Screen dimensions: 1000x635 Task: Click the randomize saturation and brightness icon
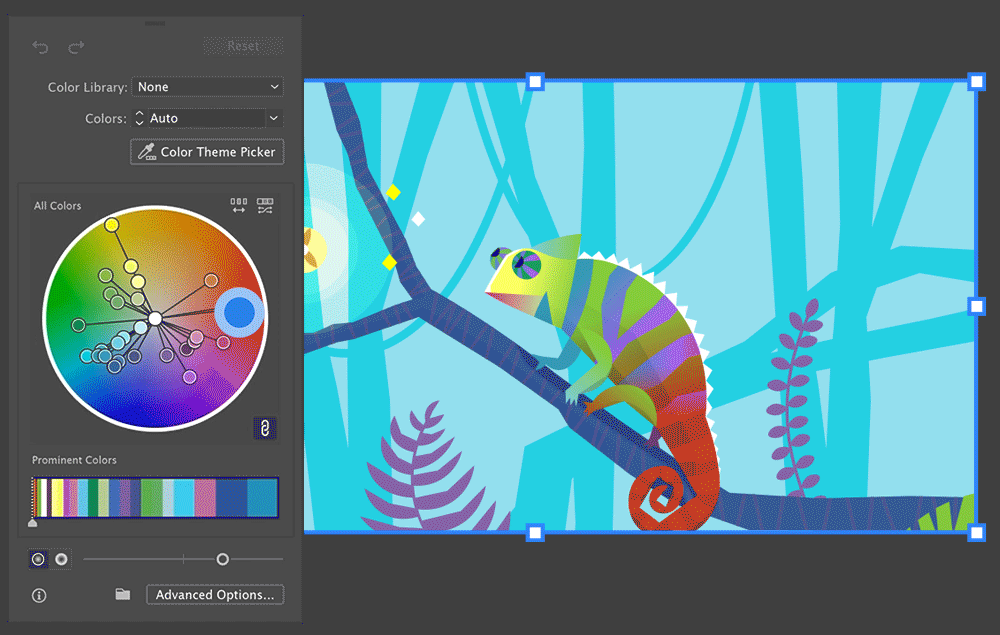click(265, 205)
